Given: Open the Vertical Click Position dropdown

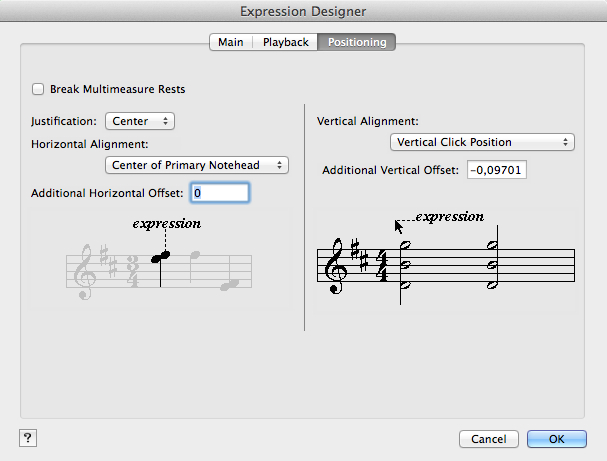Looking at the screenshot, I should click(x=482, y=142).
